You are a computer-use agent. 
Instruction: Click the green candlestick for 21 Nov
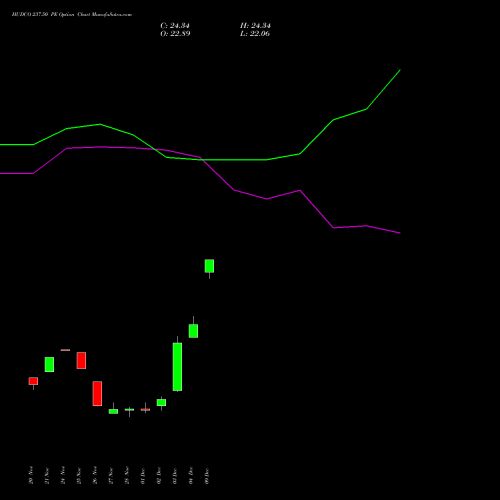pos(49,364)
